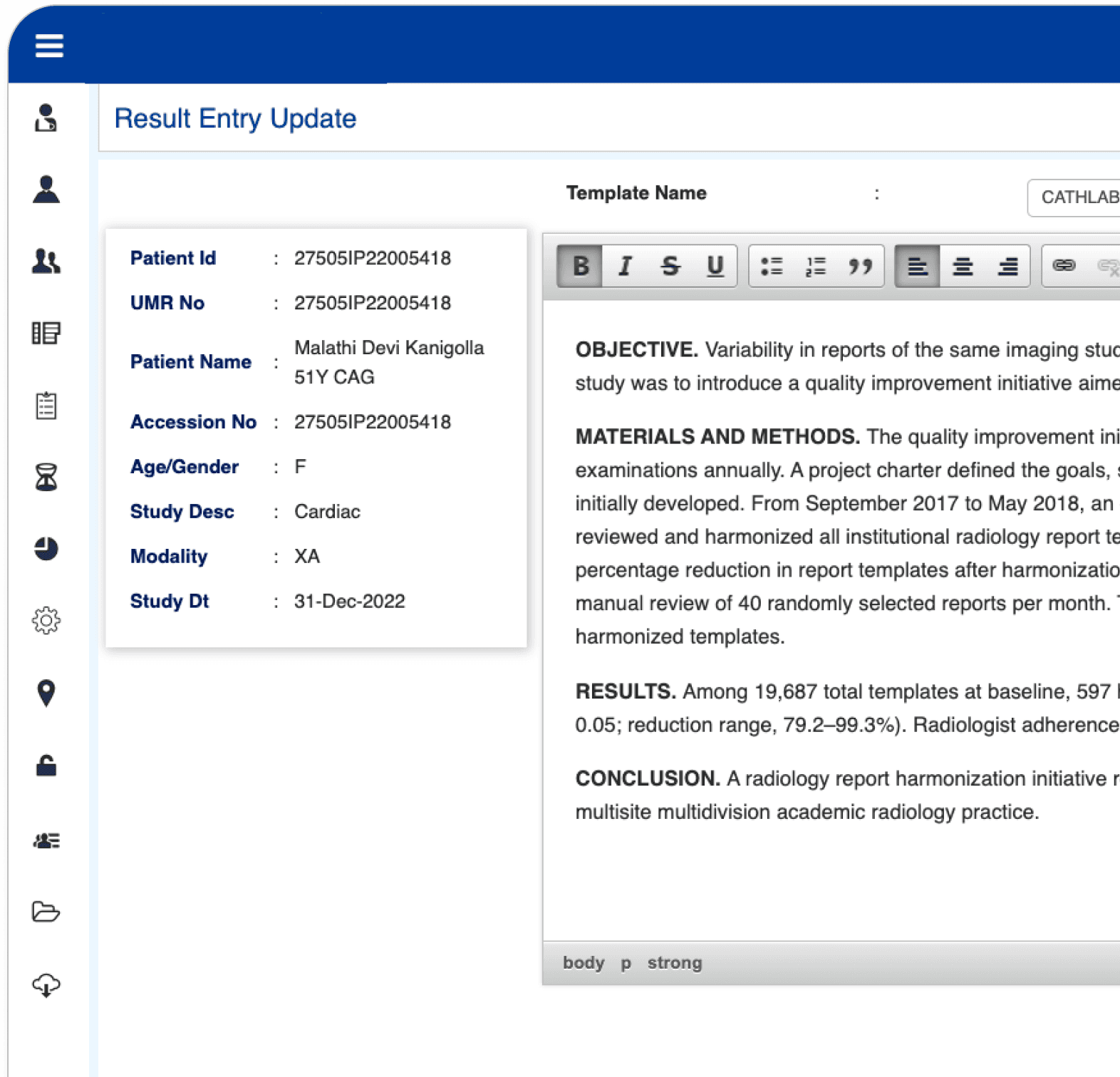Open the location pin sidebar item
This screenshot has height=1077, width=1120.
coord(46,693)
